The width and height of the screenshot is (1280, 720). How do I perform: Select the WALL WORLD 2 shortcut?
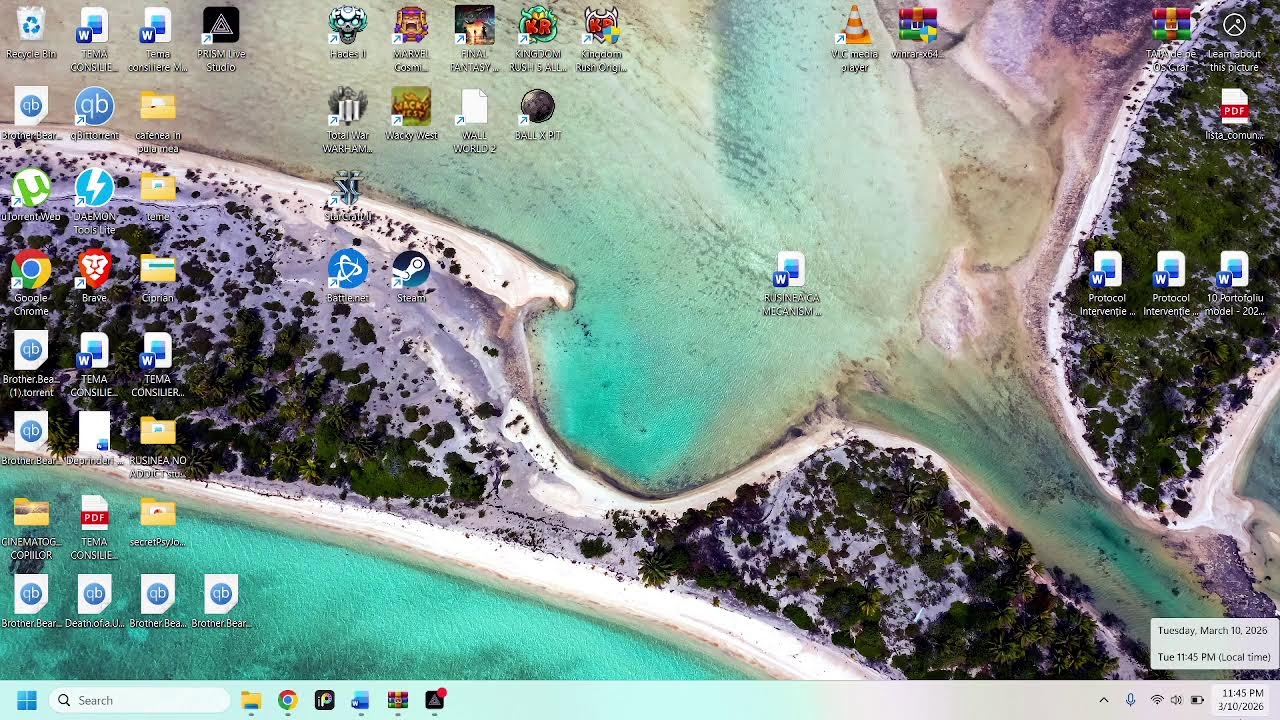tap(474, 120)
